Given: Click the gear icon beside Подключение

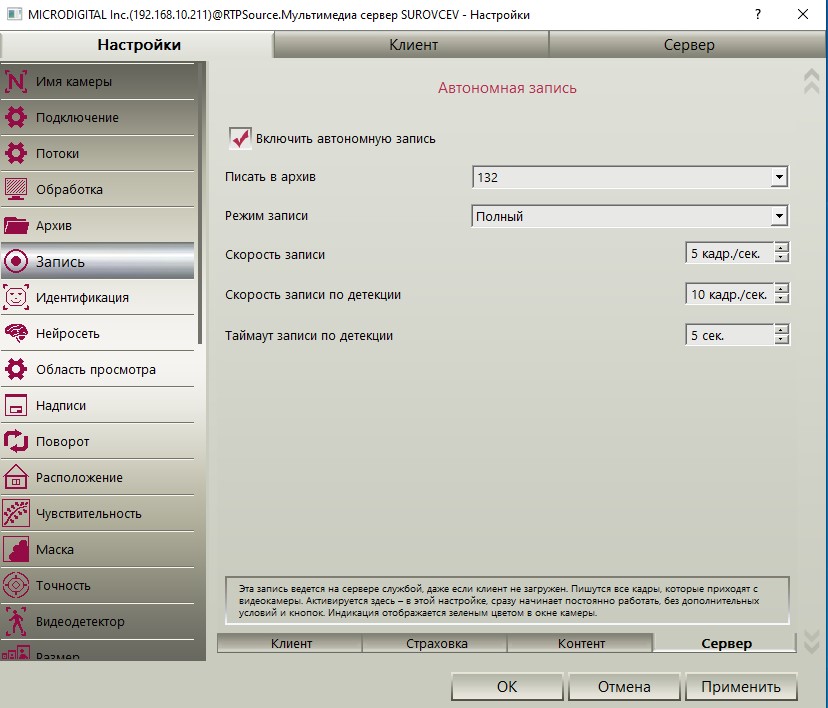Looking at the screenshot, I should point(16,117).
